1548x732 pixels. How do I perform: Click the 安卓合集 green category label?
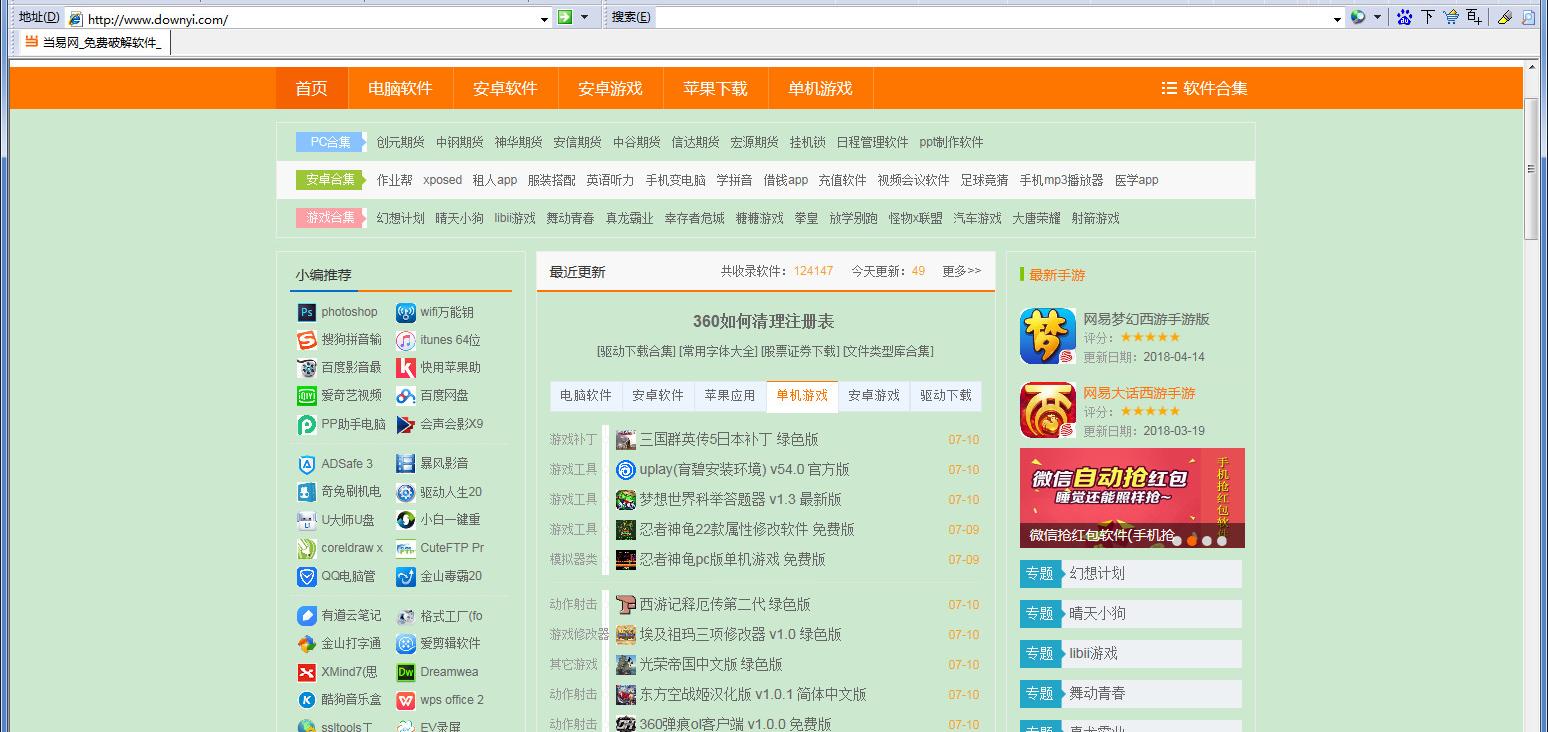coord(330,180)
